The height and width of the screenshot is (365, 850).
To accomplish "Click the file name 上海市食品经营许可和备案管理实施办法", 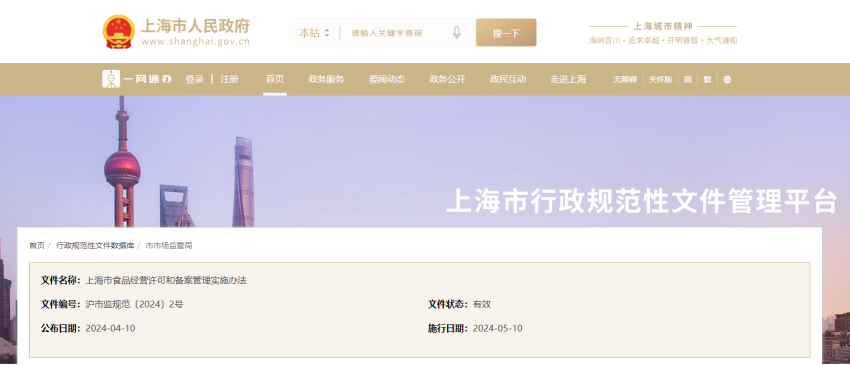I will coord(166,280).
